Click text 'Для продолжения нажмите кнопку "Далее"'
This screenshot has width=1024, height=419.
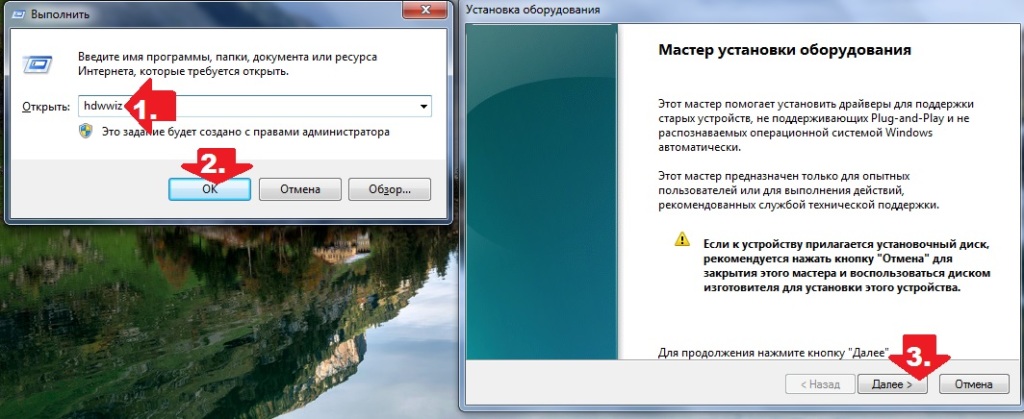[x=775, y=353]
